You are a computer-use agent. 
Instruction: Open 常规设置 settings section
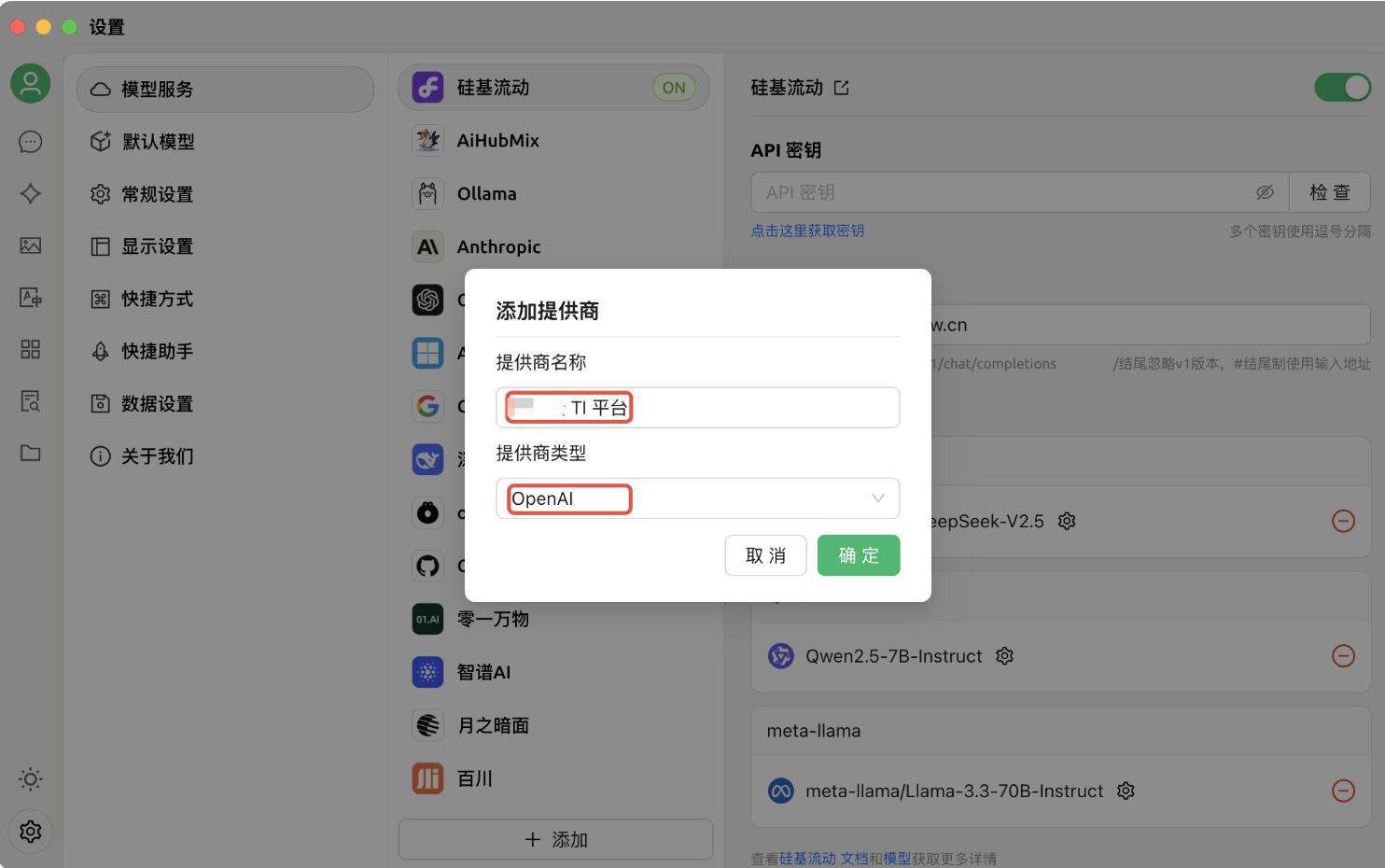click(225, 194)
